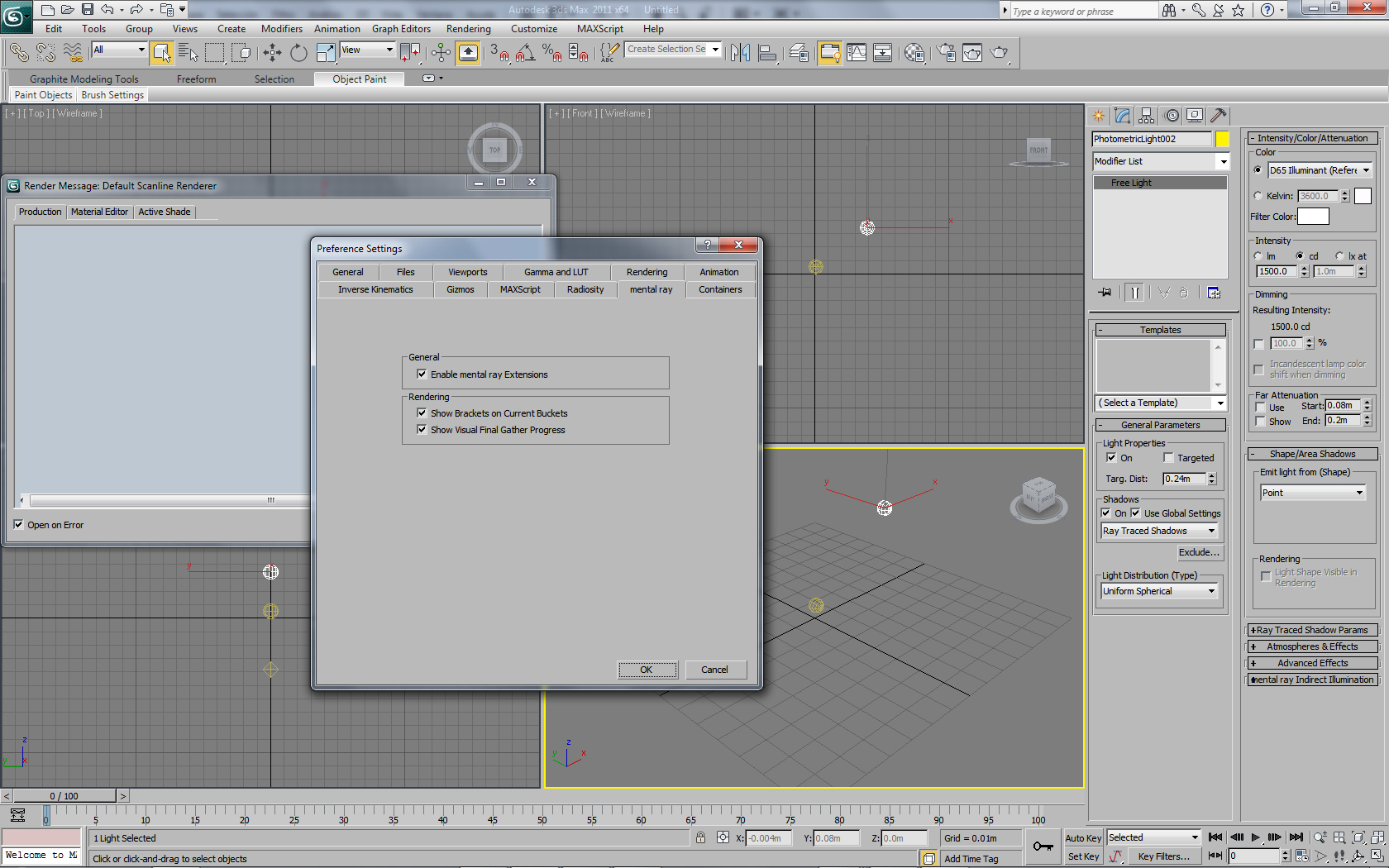Switch to the Gamma and LUT preferences tab
This screenshot has width=1389, height=868.
click(x=556, y=272)
